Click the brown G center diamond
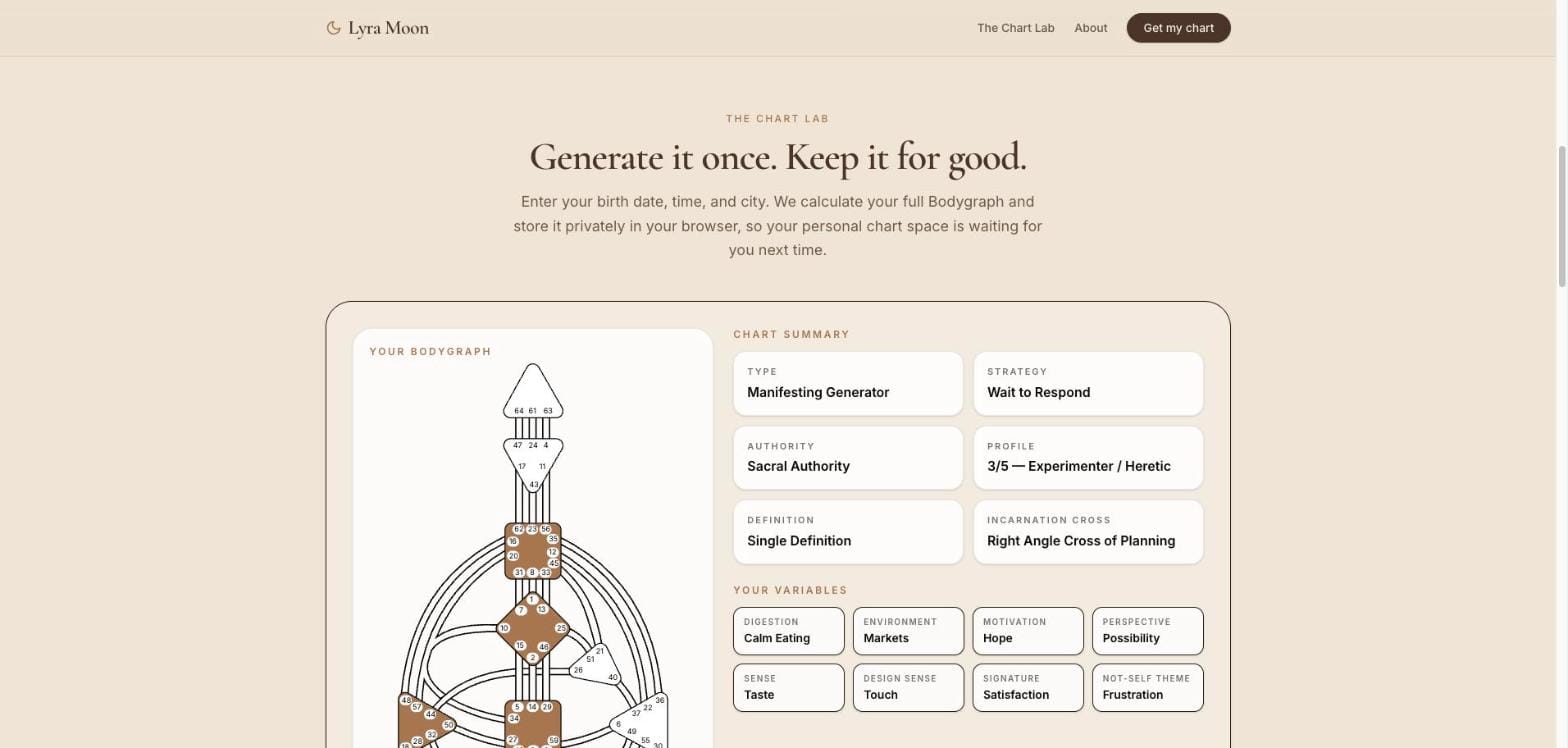Screen dimensions: 1568x748 click(533, 629)
